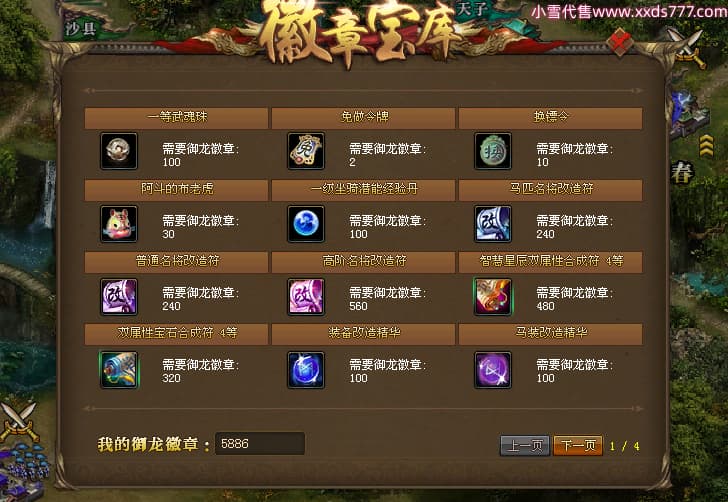Click the 马装改造精华 purple essence icon
This screenshot has height=502, width=728.
click(x=493, y=370)
